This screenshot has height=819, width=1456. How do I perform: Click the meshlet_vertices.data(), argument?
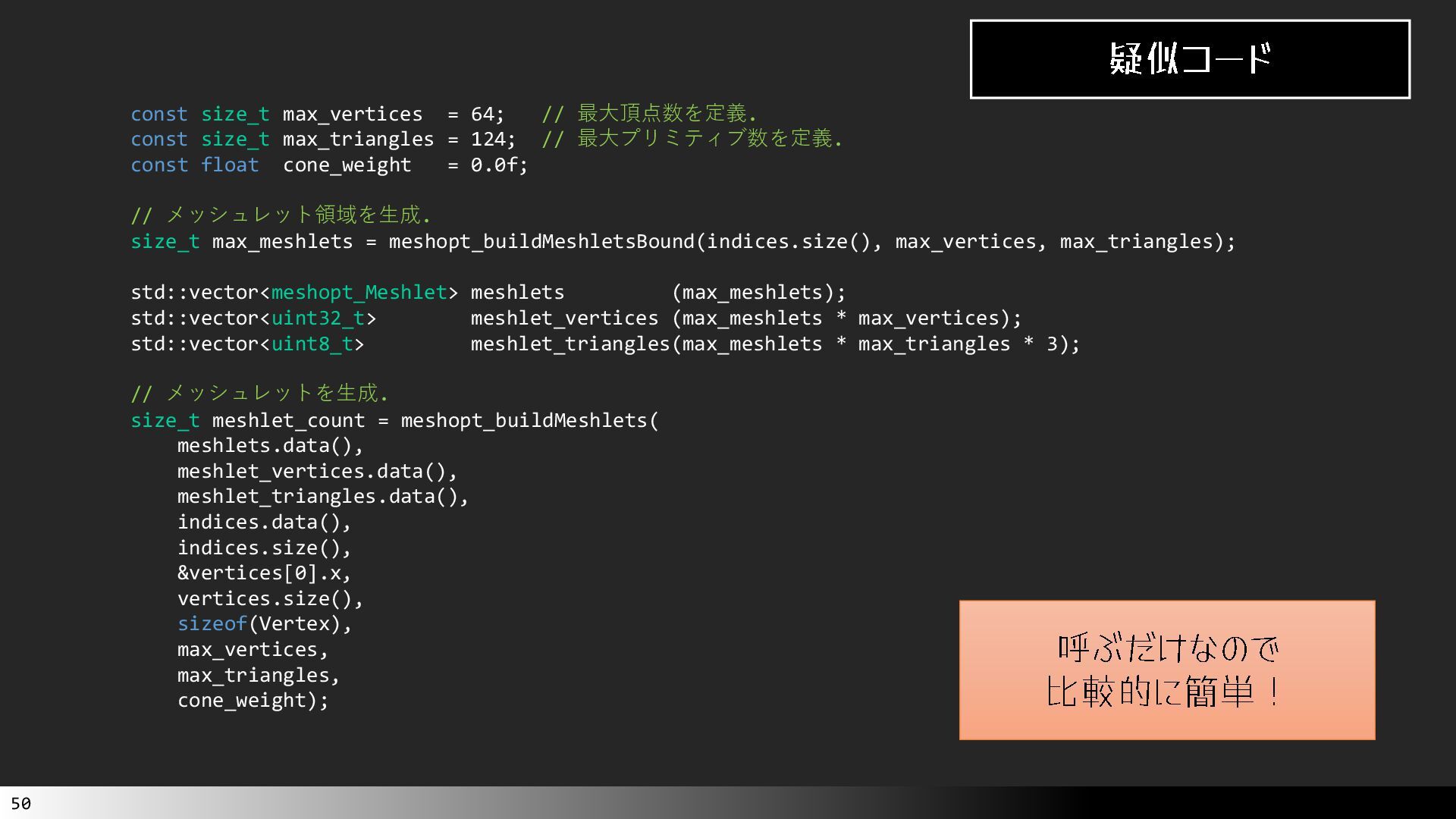point(318,472)
